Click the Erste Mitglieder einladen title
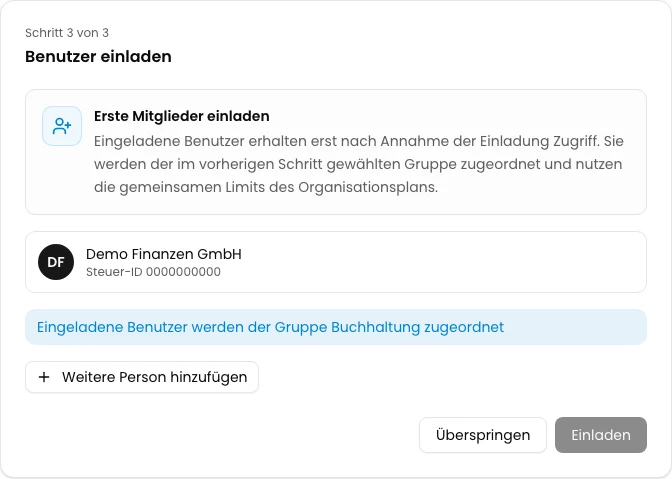Image resolution: width=672 pixels, height=479 pixels. (182, 116)
